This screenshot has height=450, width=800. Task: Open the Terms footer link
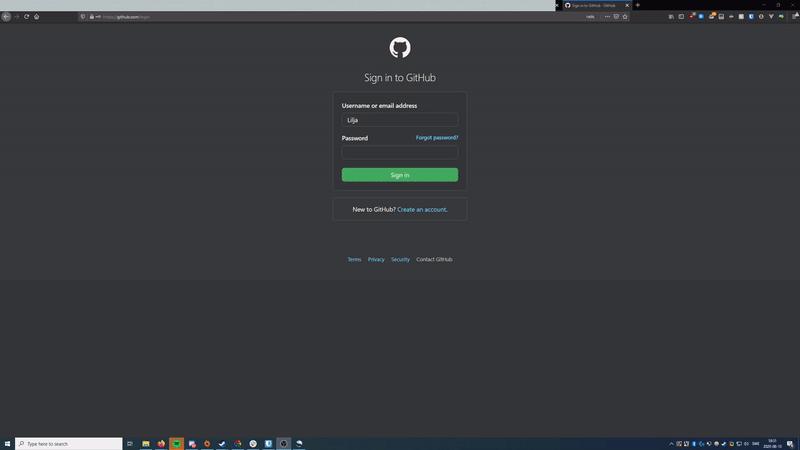point(355,260)
